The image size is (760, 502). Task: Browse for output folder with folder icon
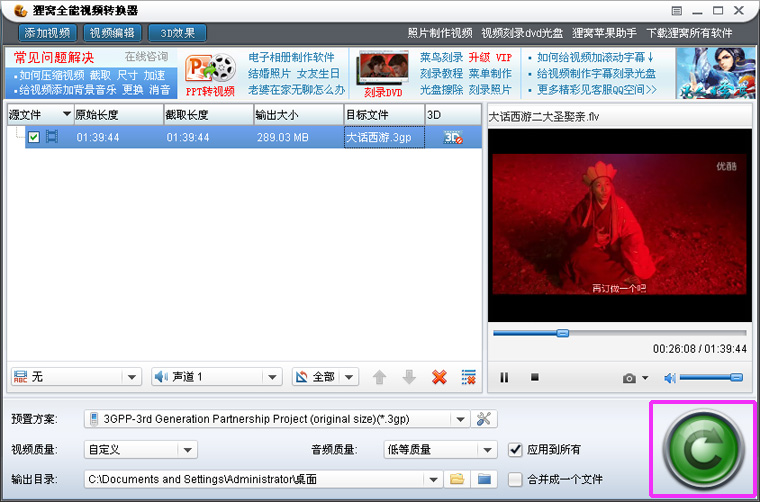[458, 479]
